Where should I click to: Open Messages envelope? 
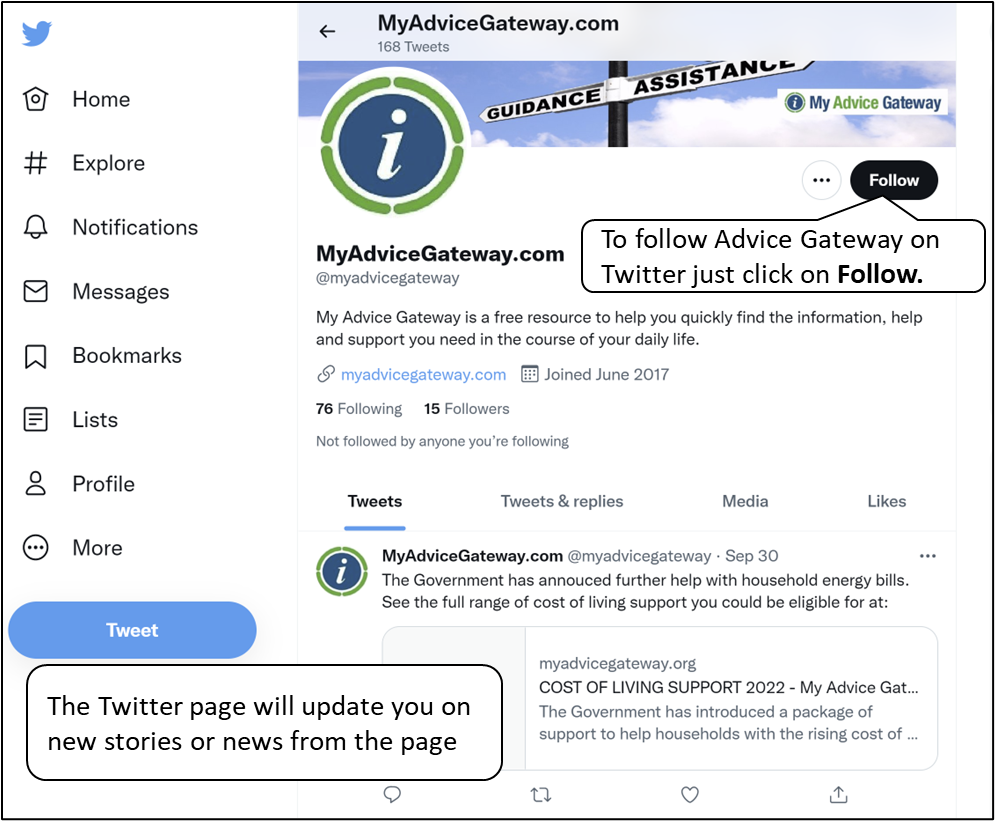pyautogui.click(x=96, y=291)
